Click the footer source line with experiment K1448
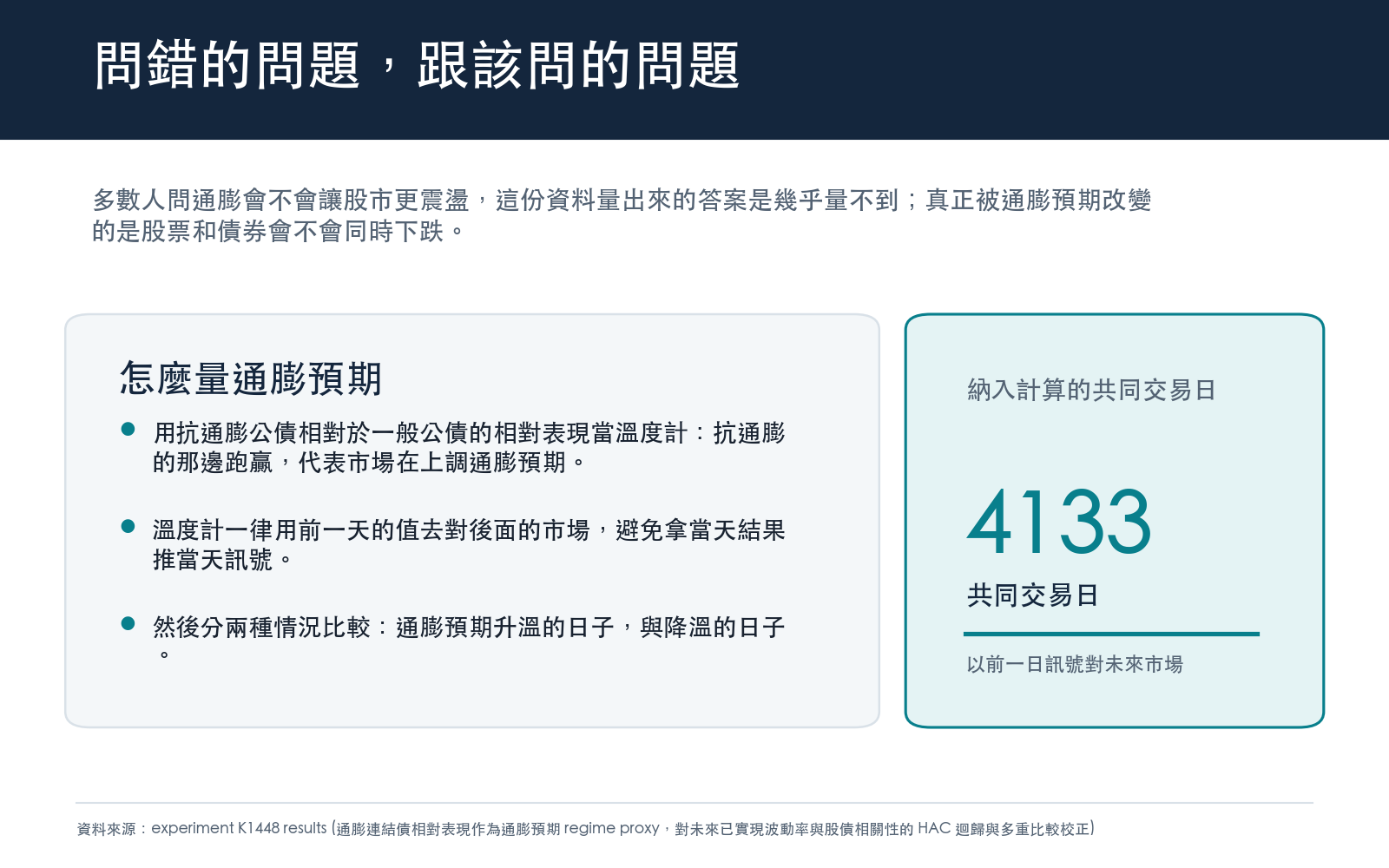Screen dimensions: 1389x868 (x=586, y=828)
